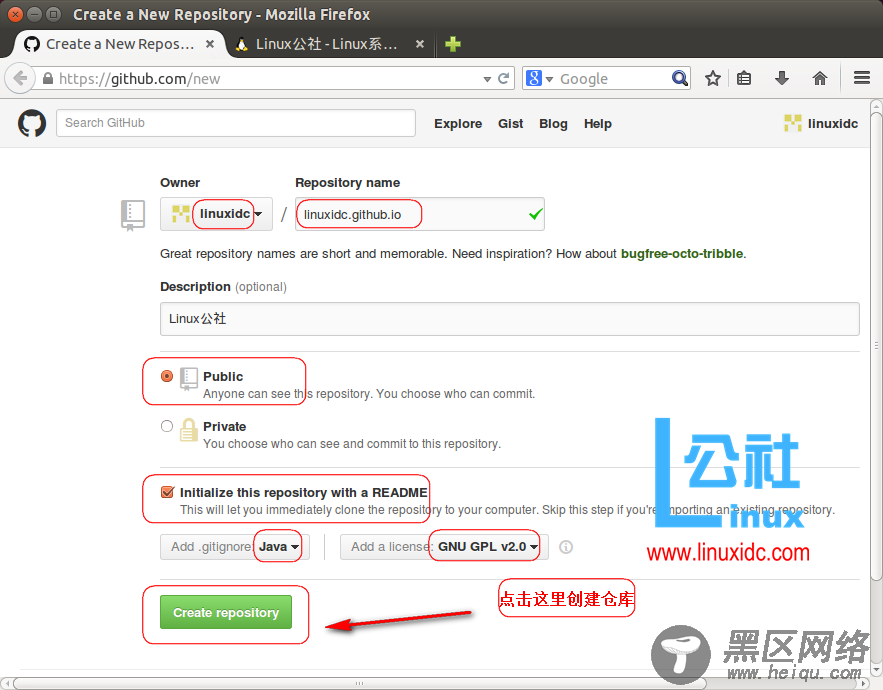Click the Search GitHub field
The image size is (883, 690).
click(236, 123)
